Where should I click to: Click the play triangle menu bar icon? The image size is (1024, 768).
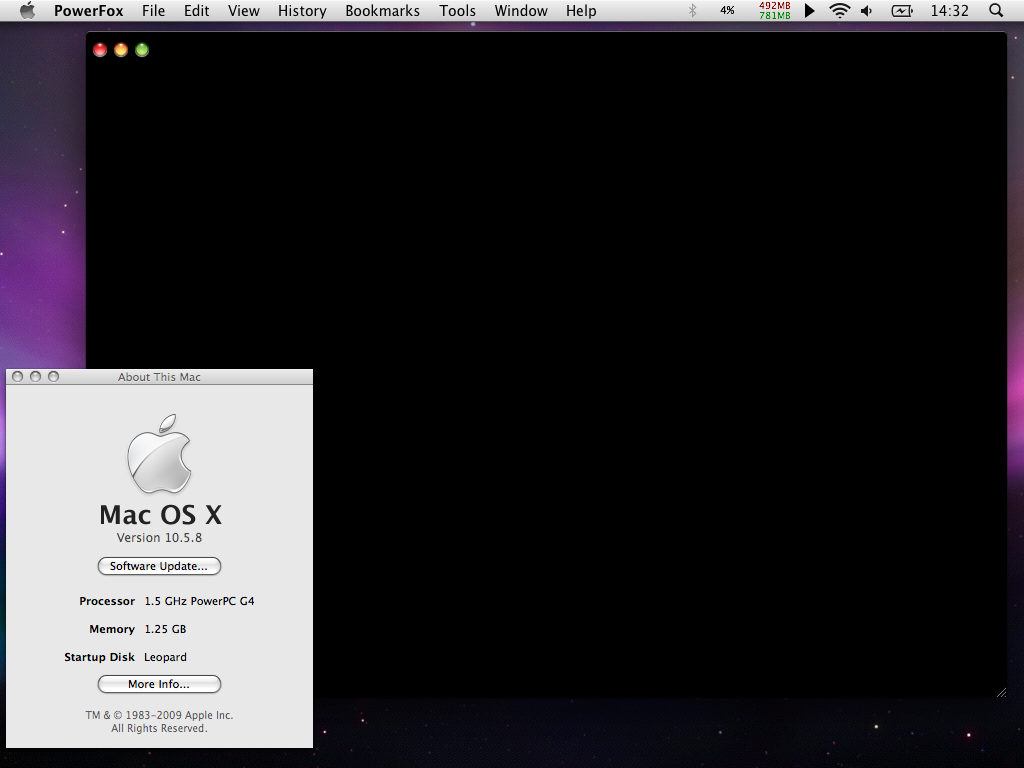pyautogui.click(x=810, y=10)
